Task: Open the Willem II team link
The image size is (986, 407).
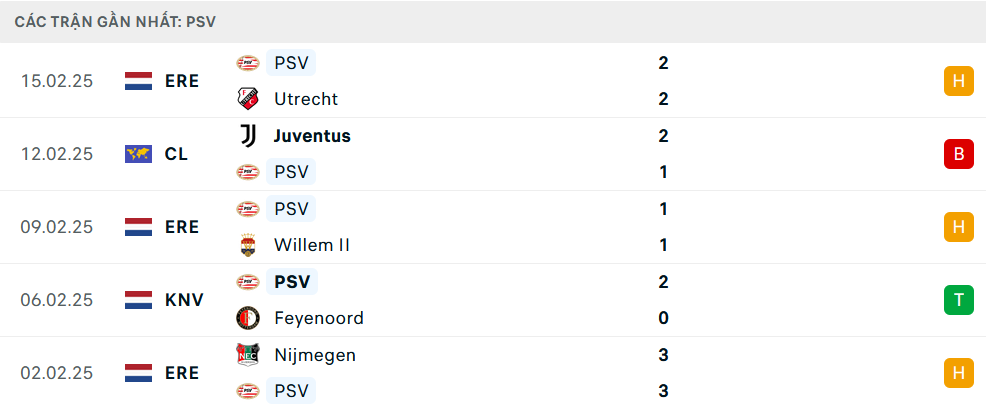Action: [x=311, y=245]
